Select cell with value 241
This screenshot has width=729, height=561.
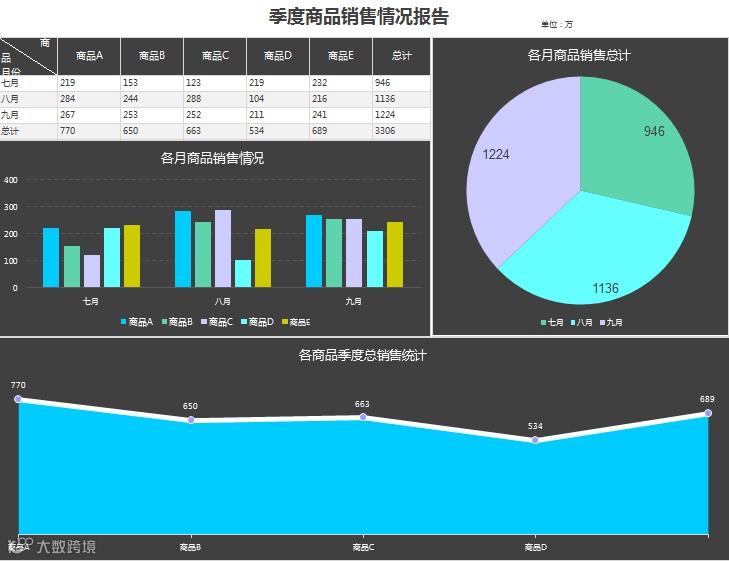coord(341,115)
